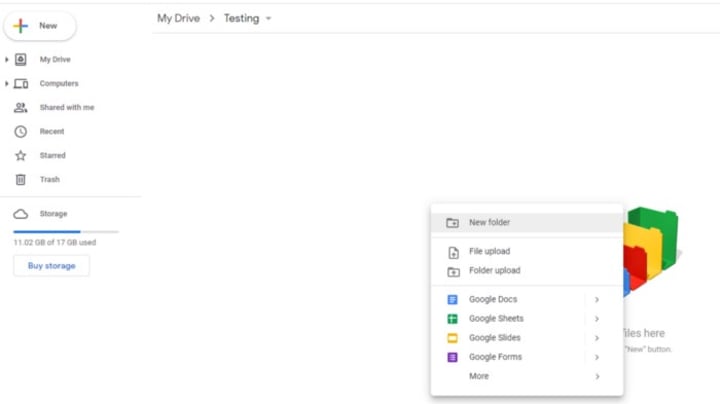720x404 pixels.
Task: Expand Google Forms submenu arrow
Action: point(597,357)
